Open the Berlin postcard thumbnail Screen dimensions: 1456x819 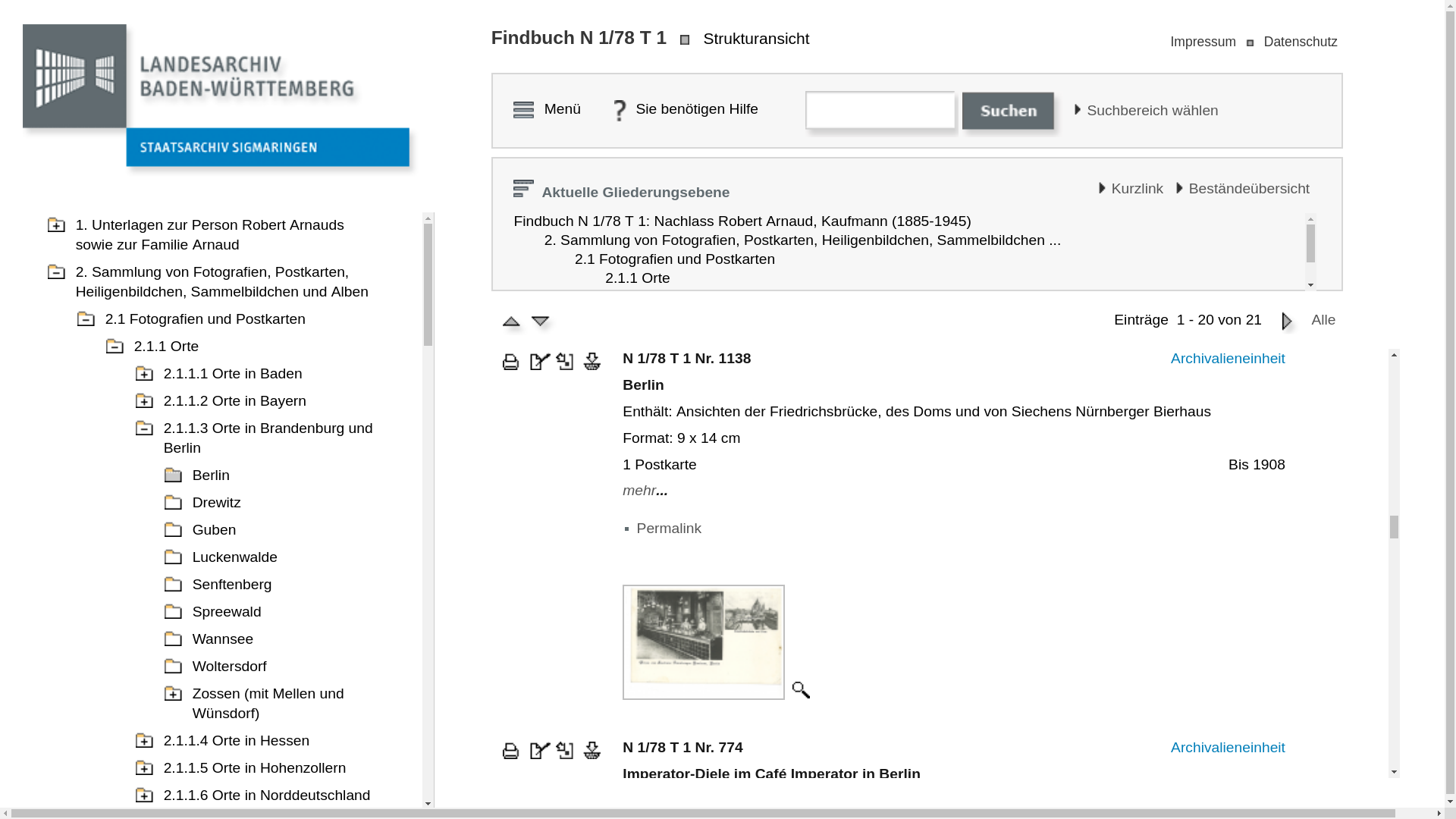[703, 642]
